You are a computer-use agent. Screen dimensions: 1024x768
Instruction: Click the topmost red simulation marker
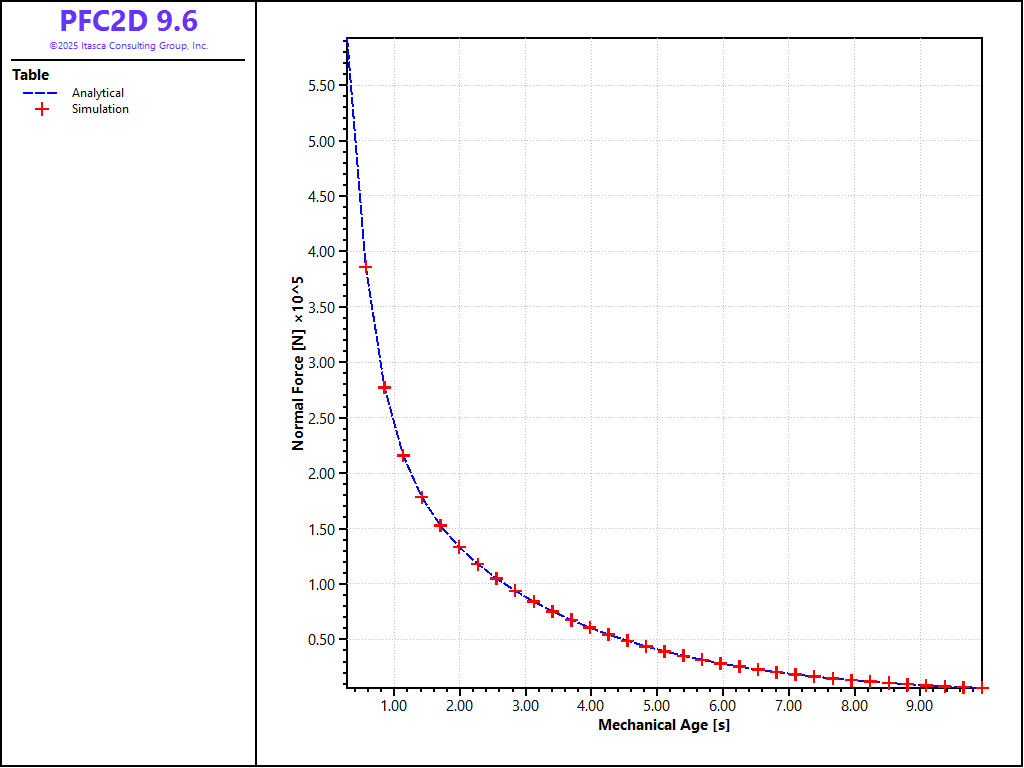pos(366,267)
